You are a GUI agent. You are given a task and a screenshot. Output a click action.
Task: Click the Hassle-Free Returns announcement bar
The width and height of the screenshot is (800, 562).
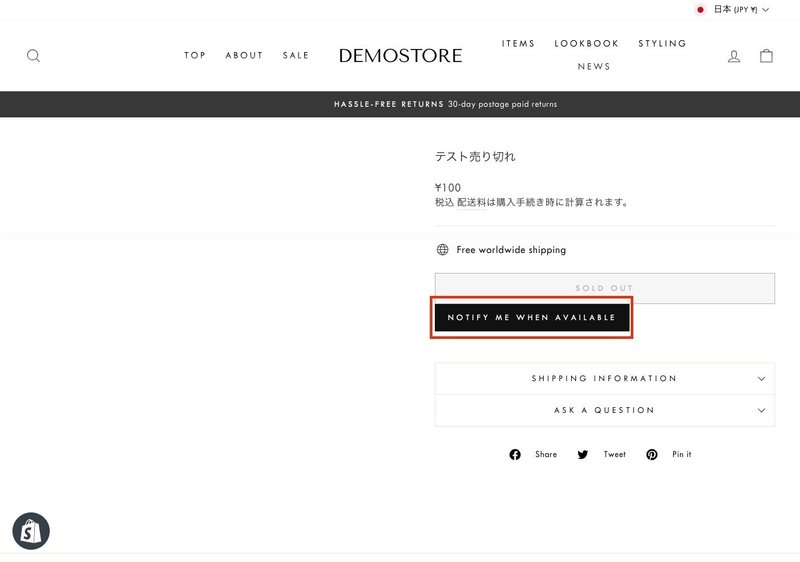click(400, 104)
